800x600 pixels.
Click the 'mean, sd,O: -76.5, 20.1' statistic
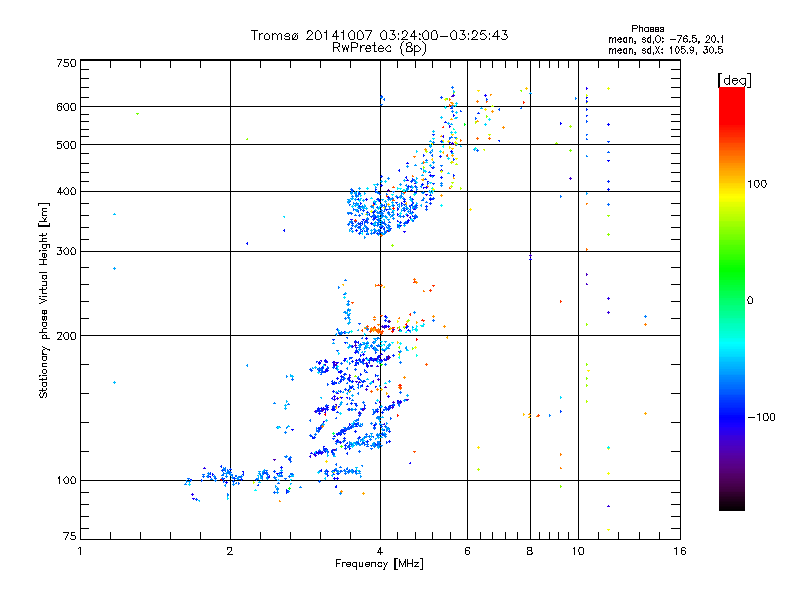[666, 39]
